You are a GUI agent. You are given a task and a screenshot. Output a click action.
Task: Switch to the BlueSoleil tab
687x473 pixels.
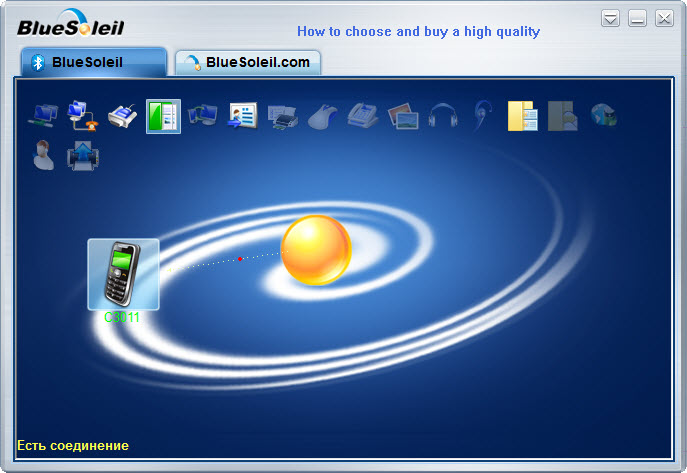[94, 62]
